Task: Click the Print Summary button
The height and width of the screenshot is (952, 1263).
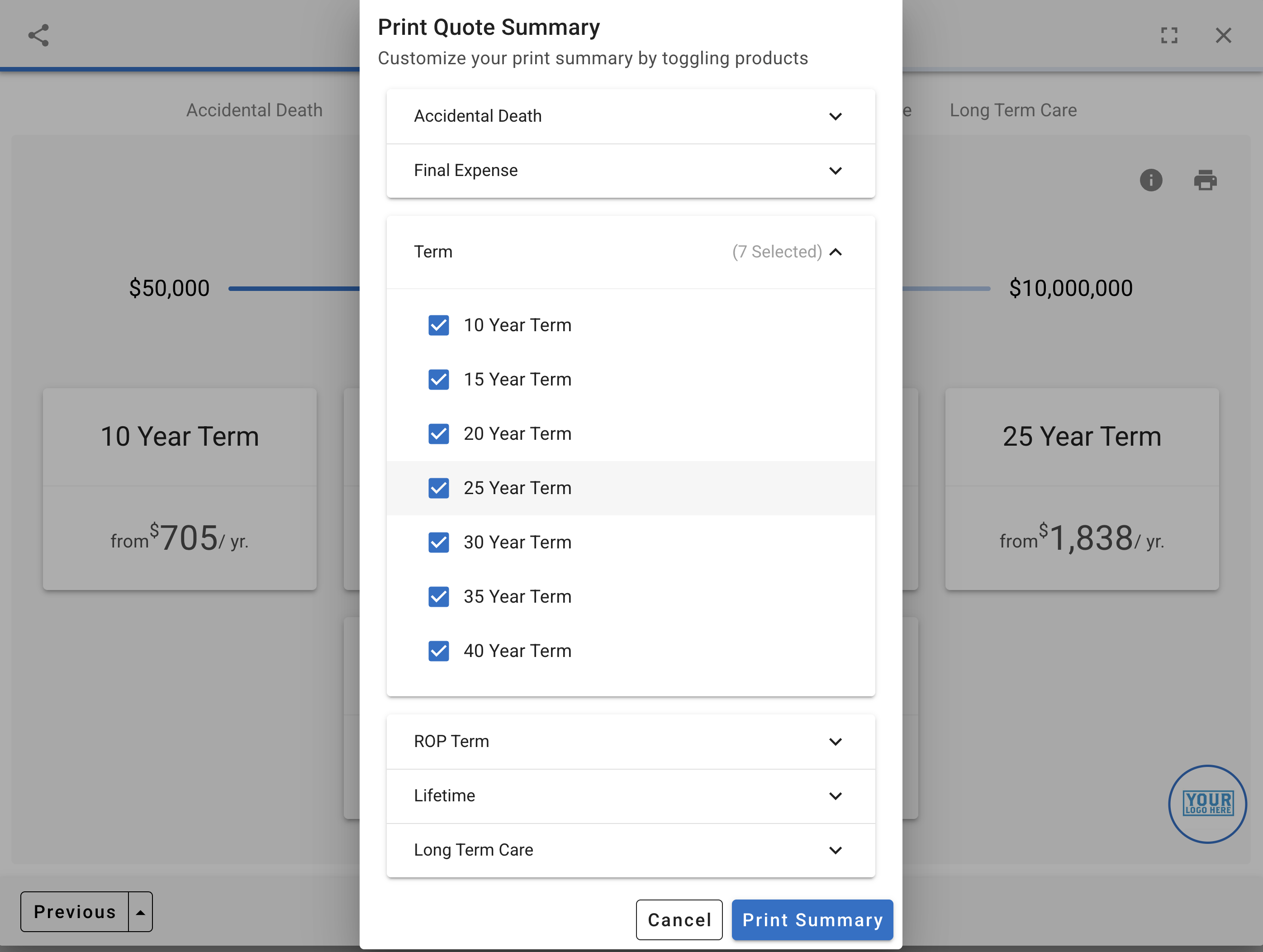Action: pyautogui.click(x=812, y=920)
